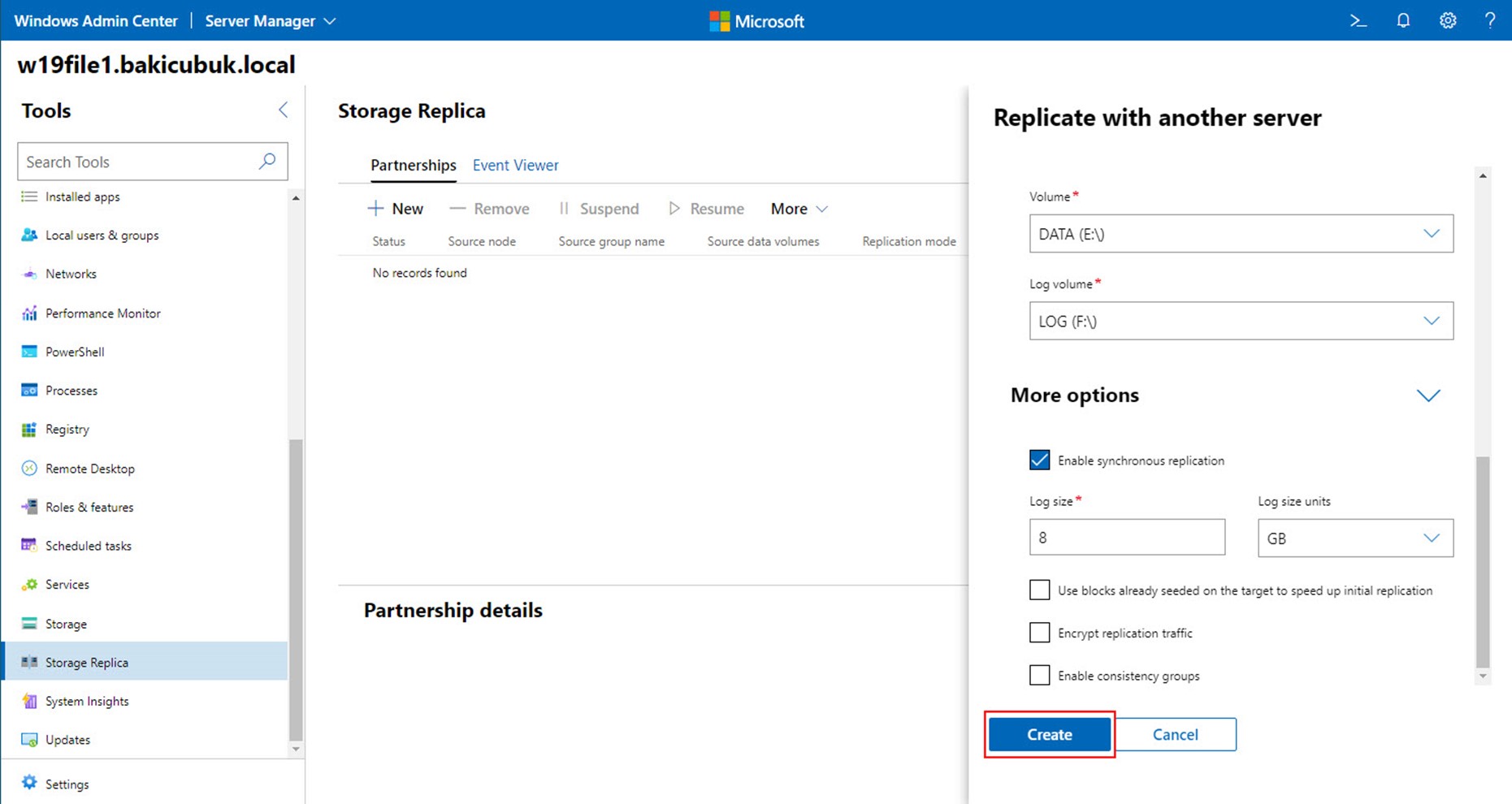
Task: Click Roles & features icon
Action: [29, 507]
